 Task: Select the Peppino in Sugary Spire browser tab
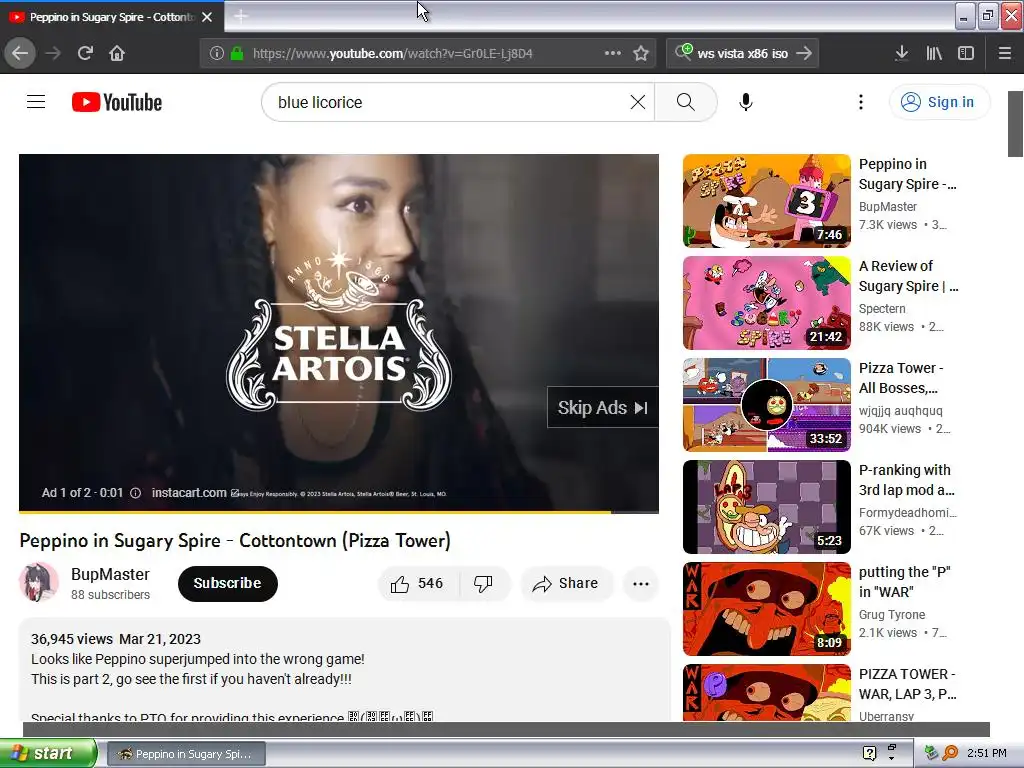pos(112,17)
